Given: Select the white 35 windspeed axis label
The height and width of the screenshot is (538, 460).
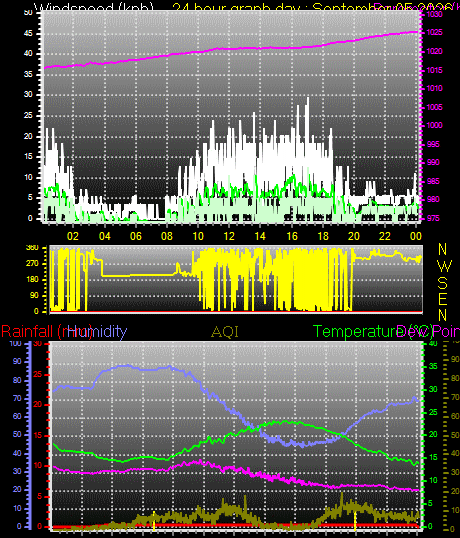Looking at the screenshot, I should pyautogui.click(x=28, y=74).
